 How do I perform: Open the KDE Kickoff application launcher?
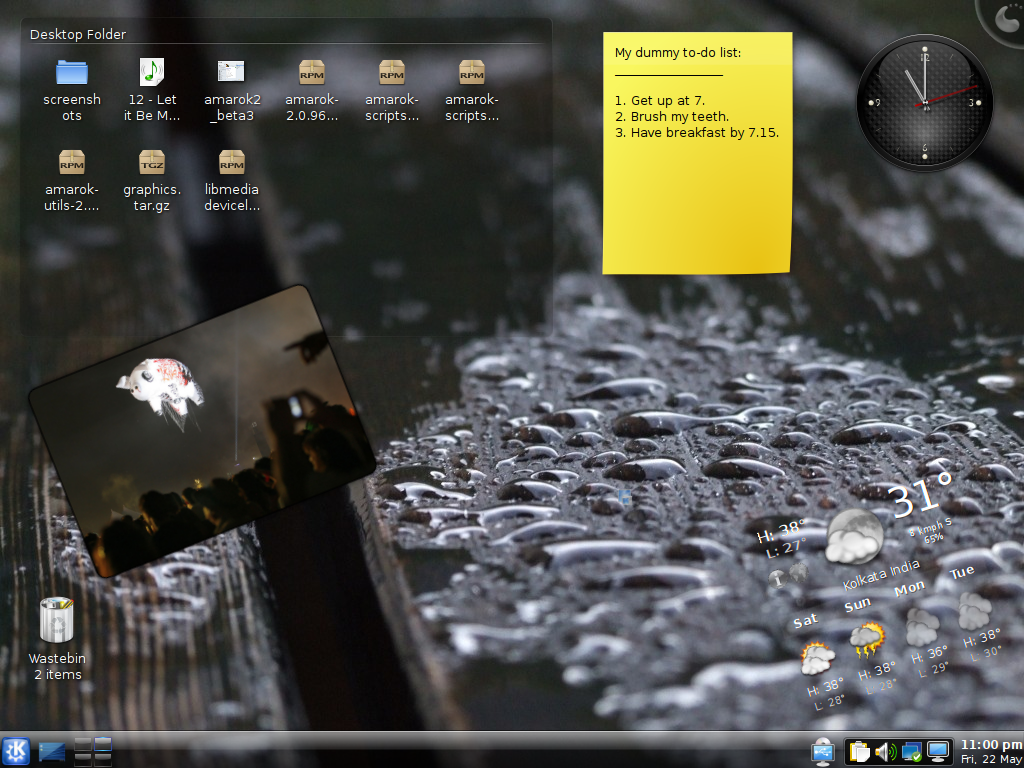(15, 751)
